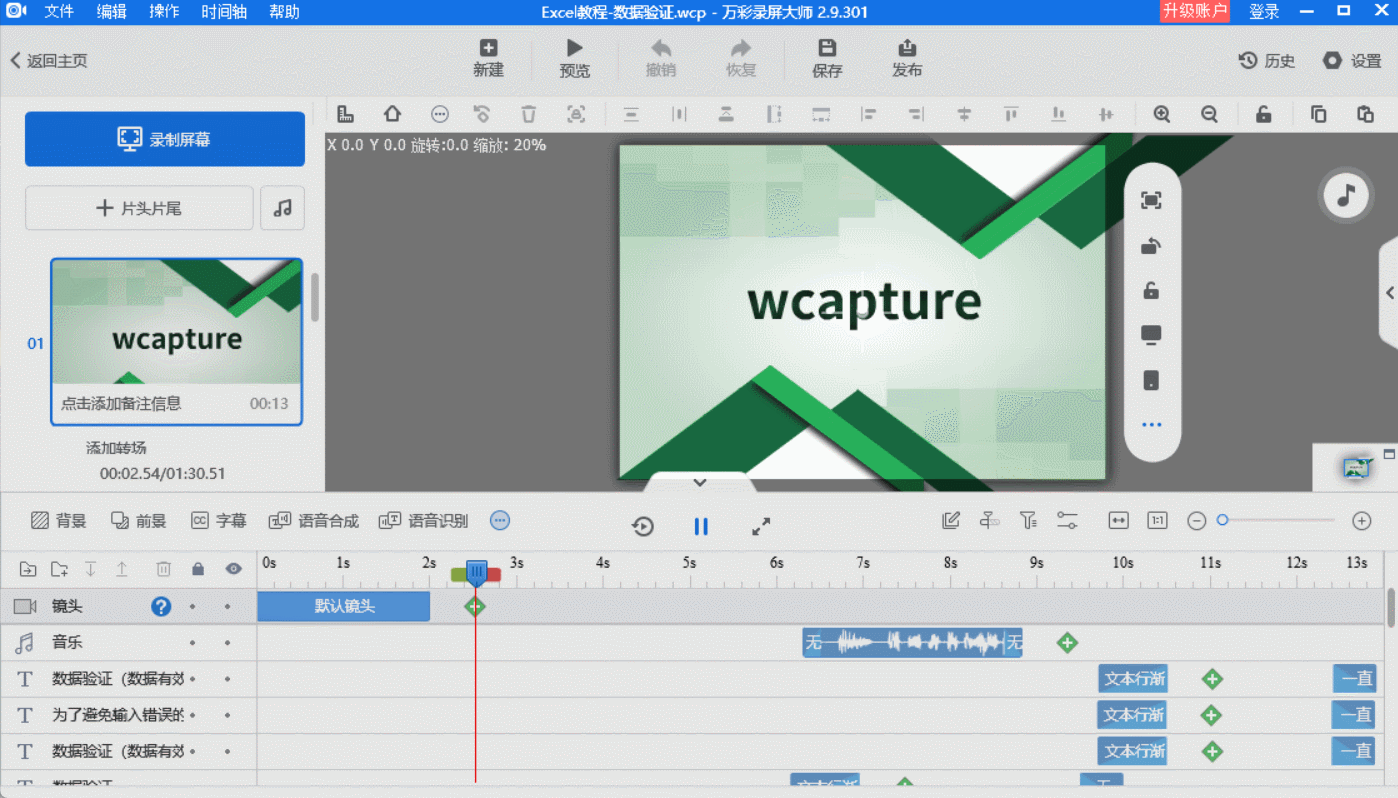The height and width of the screenshot is (798, 1398).
Task: Open the 操作 menu
Action: click(164, 12)
